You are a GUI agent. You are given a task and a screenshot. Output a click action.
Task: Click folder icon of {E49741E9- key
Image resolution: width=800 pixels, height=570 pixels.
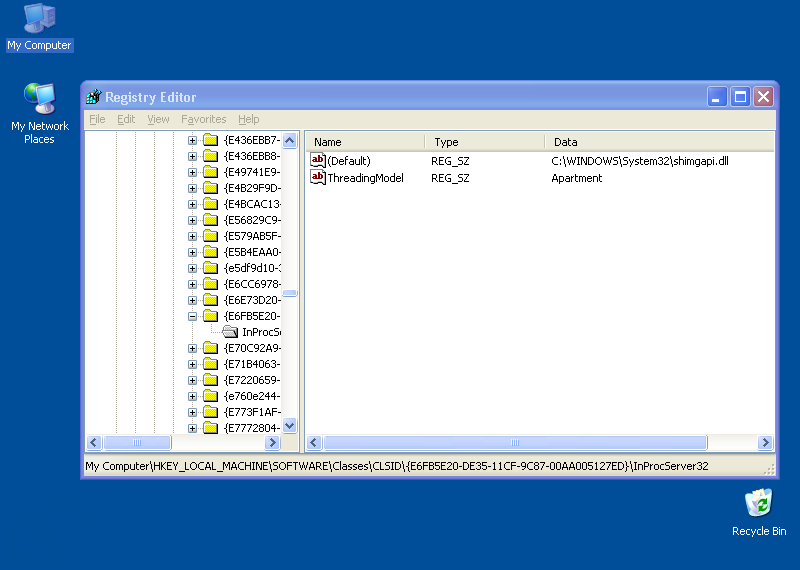[x=211, y=172]
